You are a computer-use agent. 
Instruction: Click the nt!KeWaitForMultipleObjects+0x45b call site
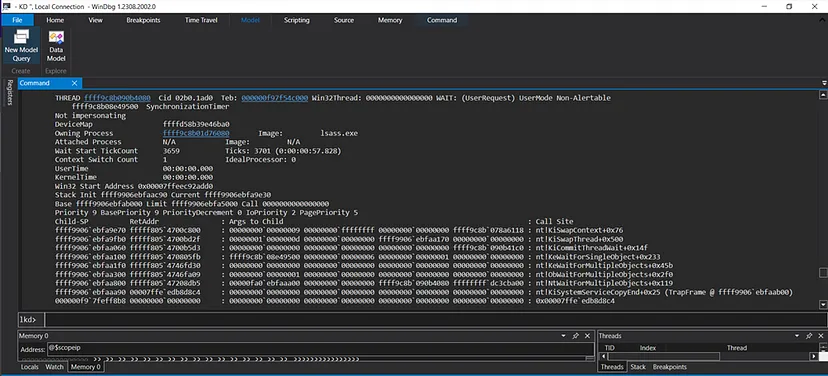pos(604,266)
